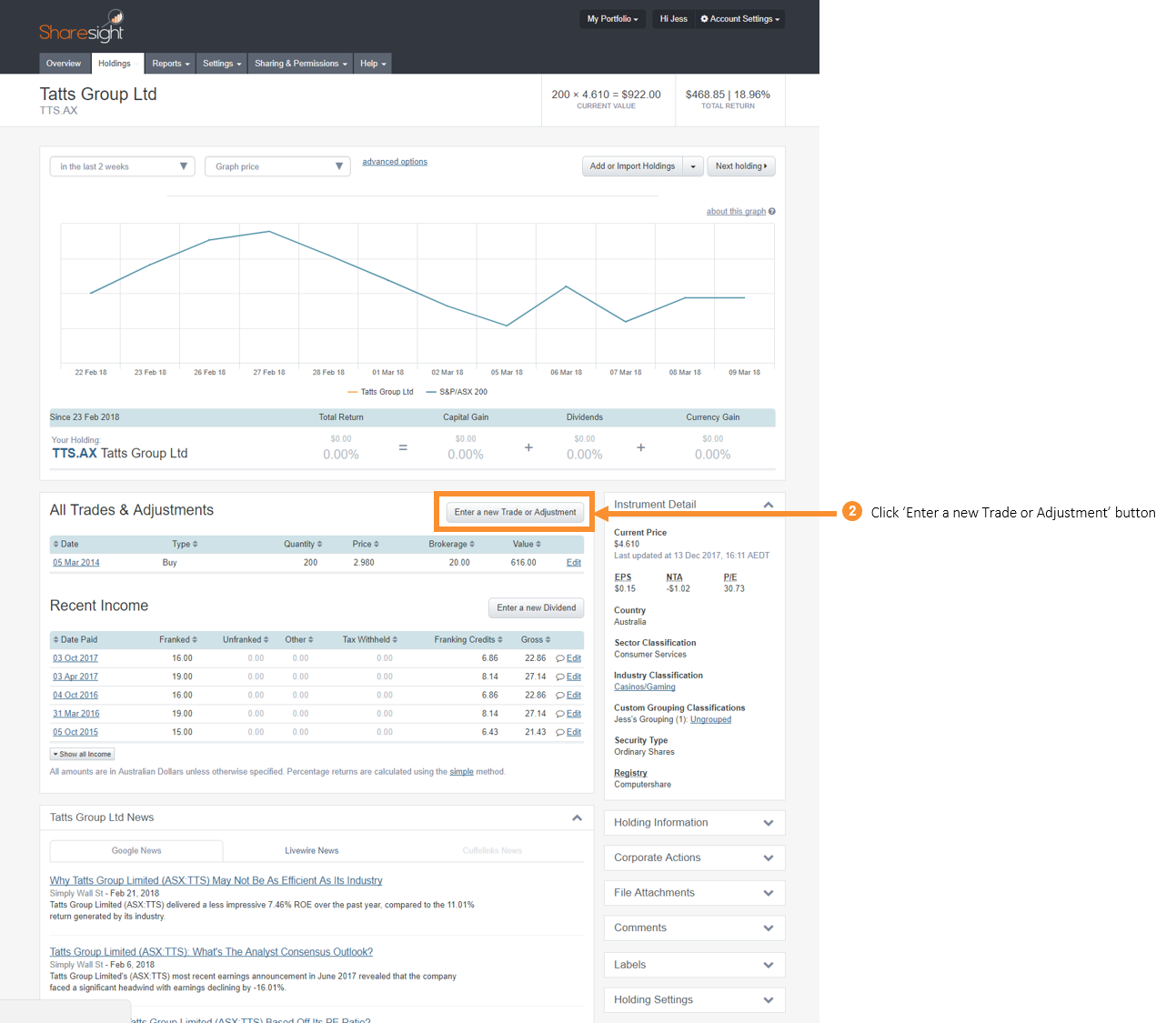Open the Help menu
Viewport: 1176px width, 1023px height.
coord(373,64)
